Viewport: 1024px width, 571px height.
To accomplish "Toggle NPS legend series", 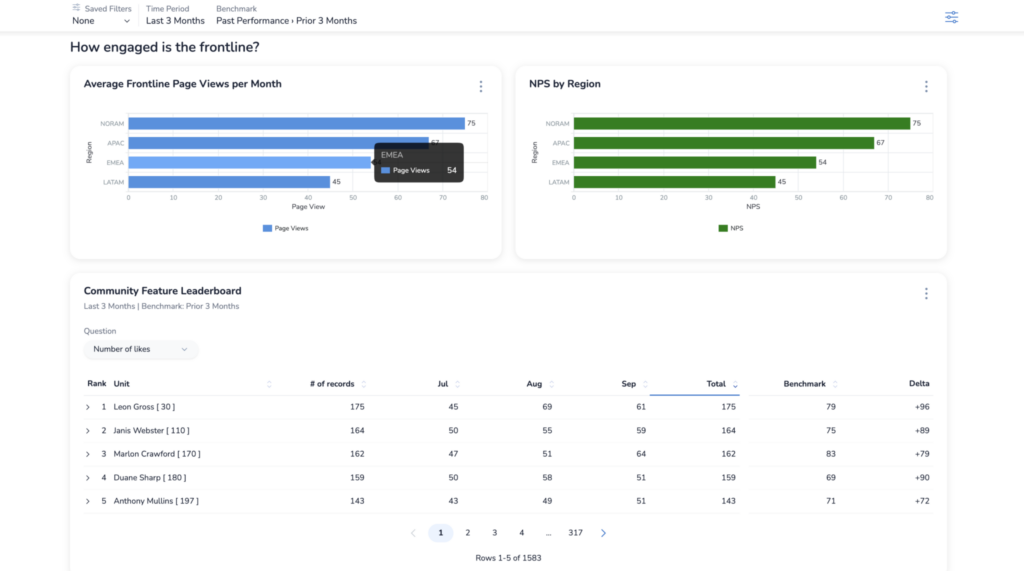I will coord(730,228).
